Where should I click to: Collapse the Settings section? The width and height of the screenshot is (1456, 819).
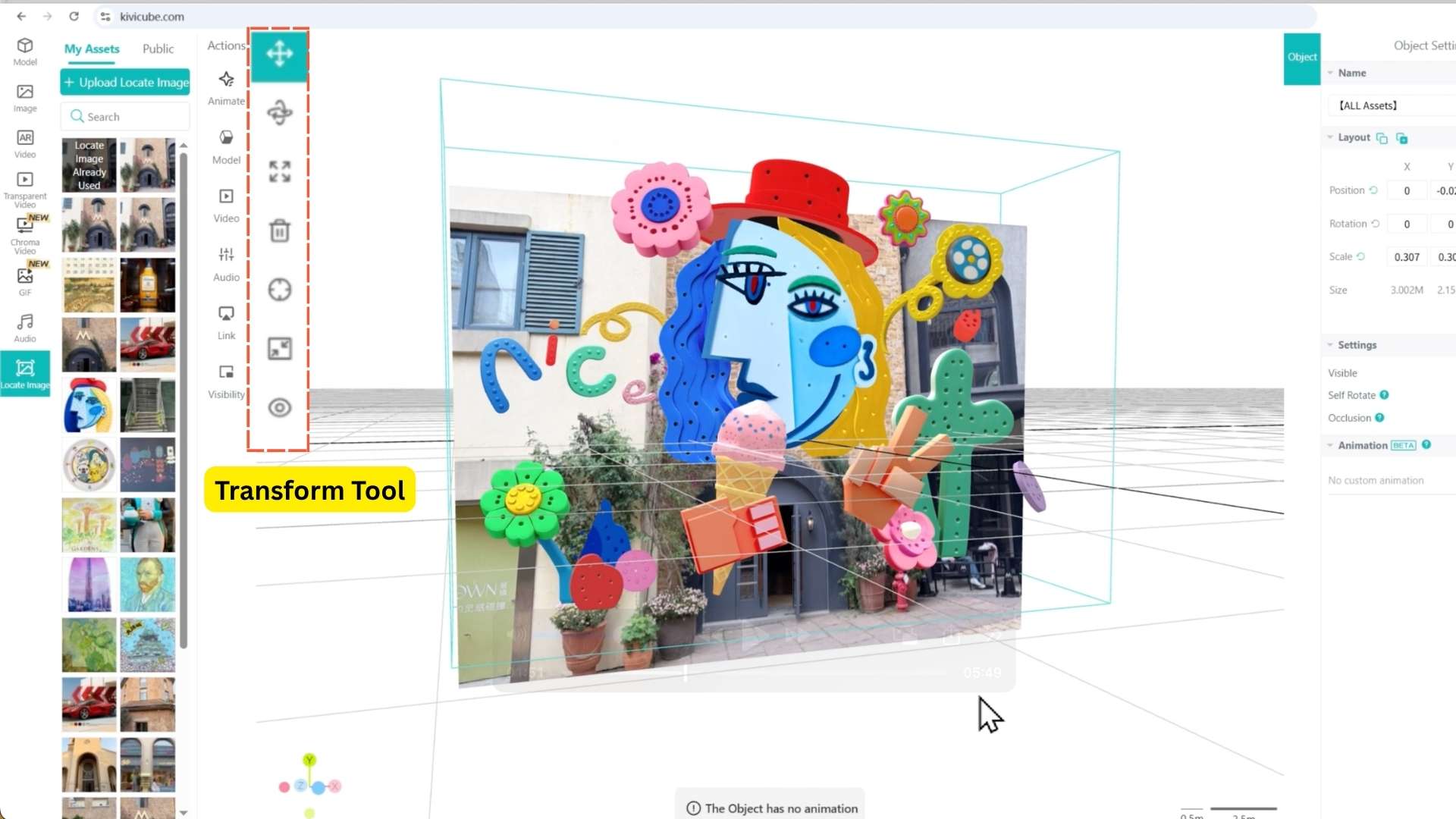[x=1330, y=345]
